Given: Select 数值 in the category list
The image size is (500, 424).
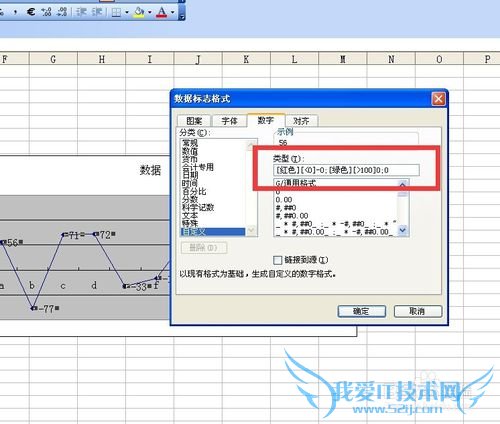Looking at the screenshot, I should [x=190, y=151].
